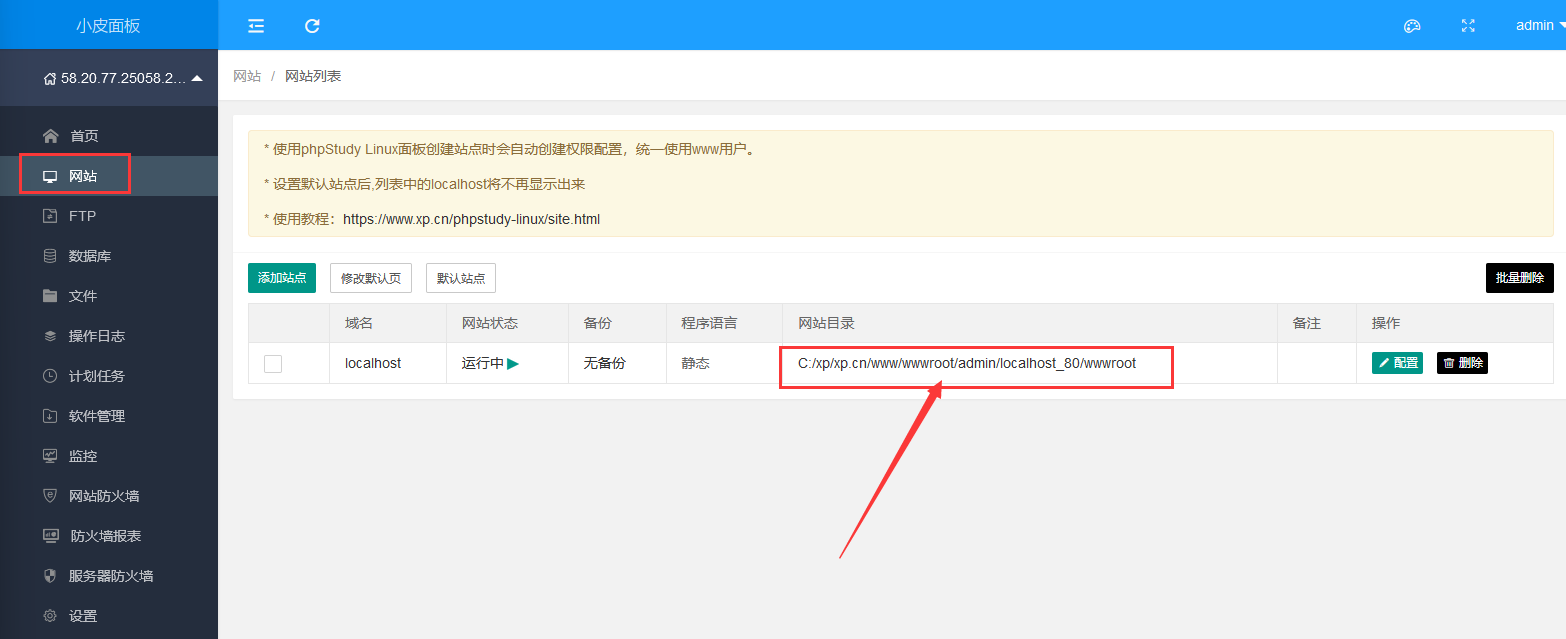
Task: Click the 备注 column header
Action: (x=1307, y=323)
